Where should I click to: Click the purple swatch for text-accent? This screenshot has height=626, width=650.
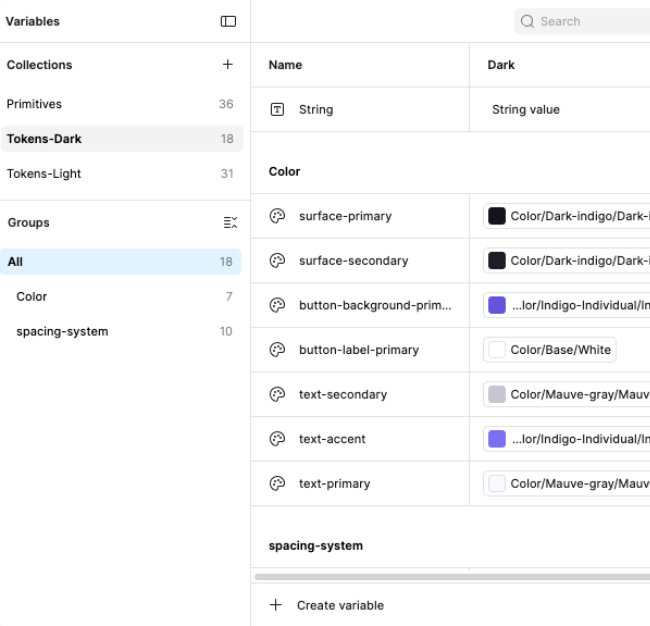tap(497, 439)
